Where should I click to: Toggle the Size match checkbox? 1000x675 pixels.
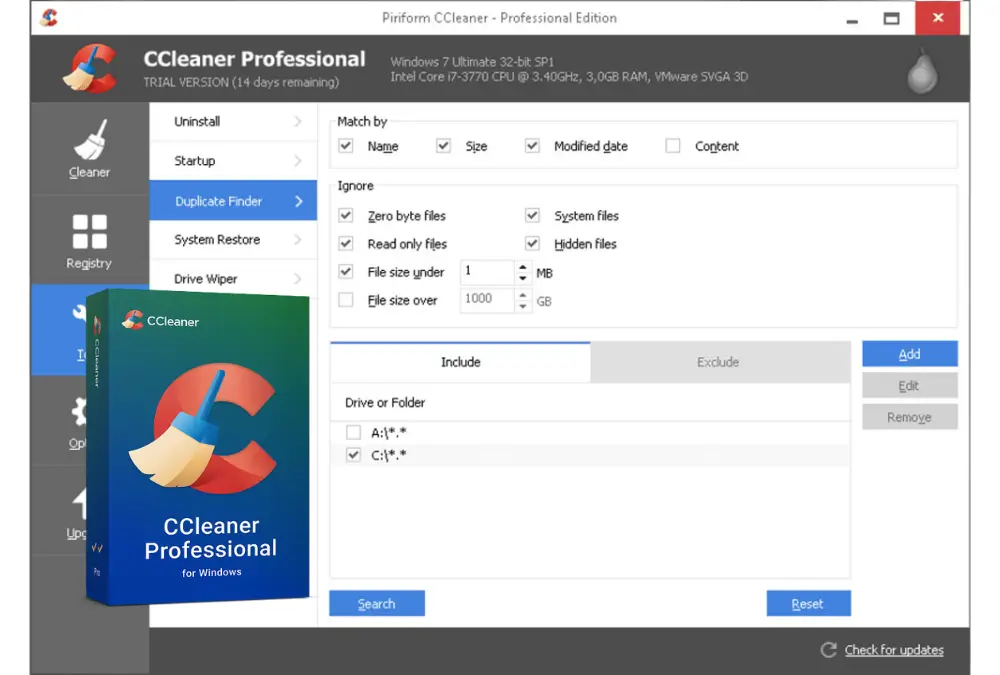pos(443,145)
